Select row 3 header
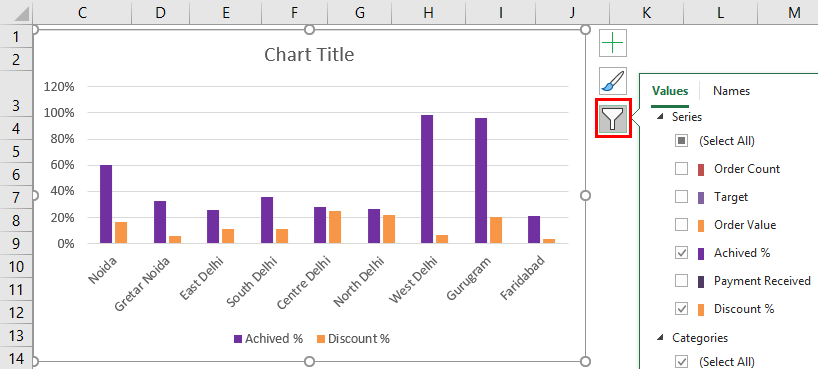 16,94
